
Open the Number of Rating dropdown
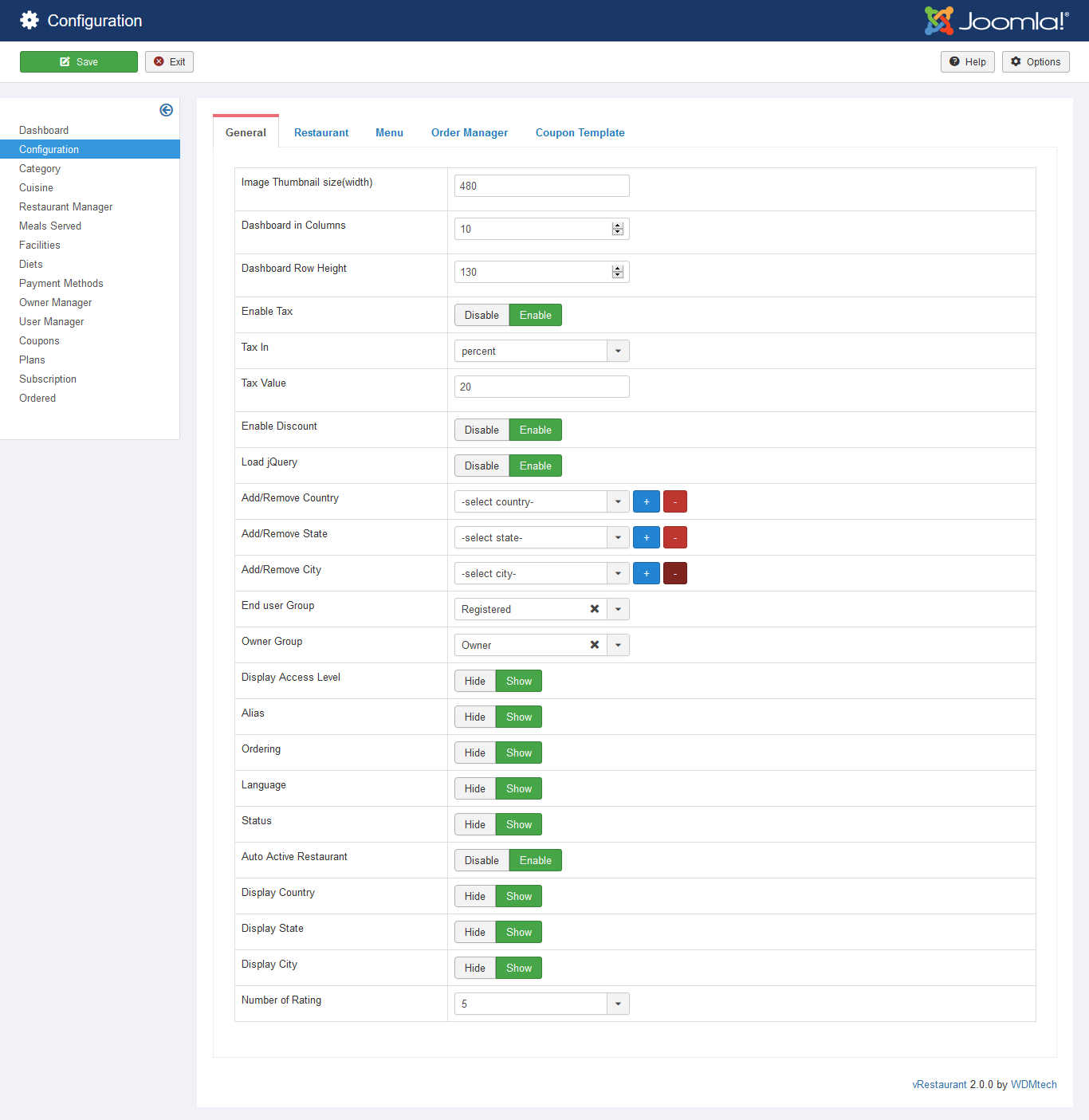(618, 1004)
